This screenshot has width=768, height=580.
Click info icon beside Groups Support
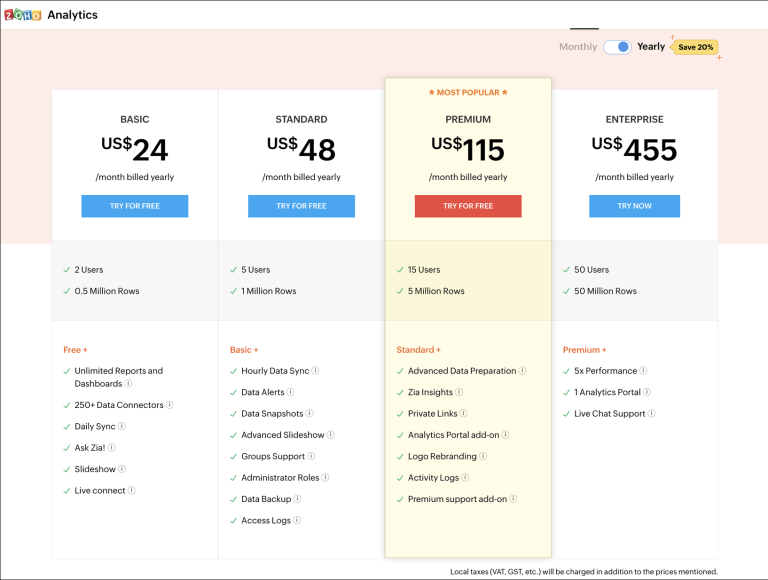(311, 456)
